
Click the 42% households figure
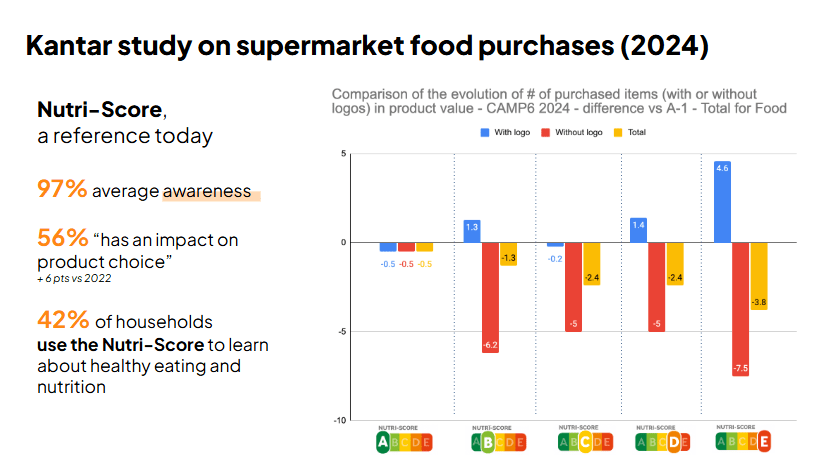[62, 321]
